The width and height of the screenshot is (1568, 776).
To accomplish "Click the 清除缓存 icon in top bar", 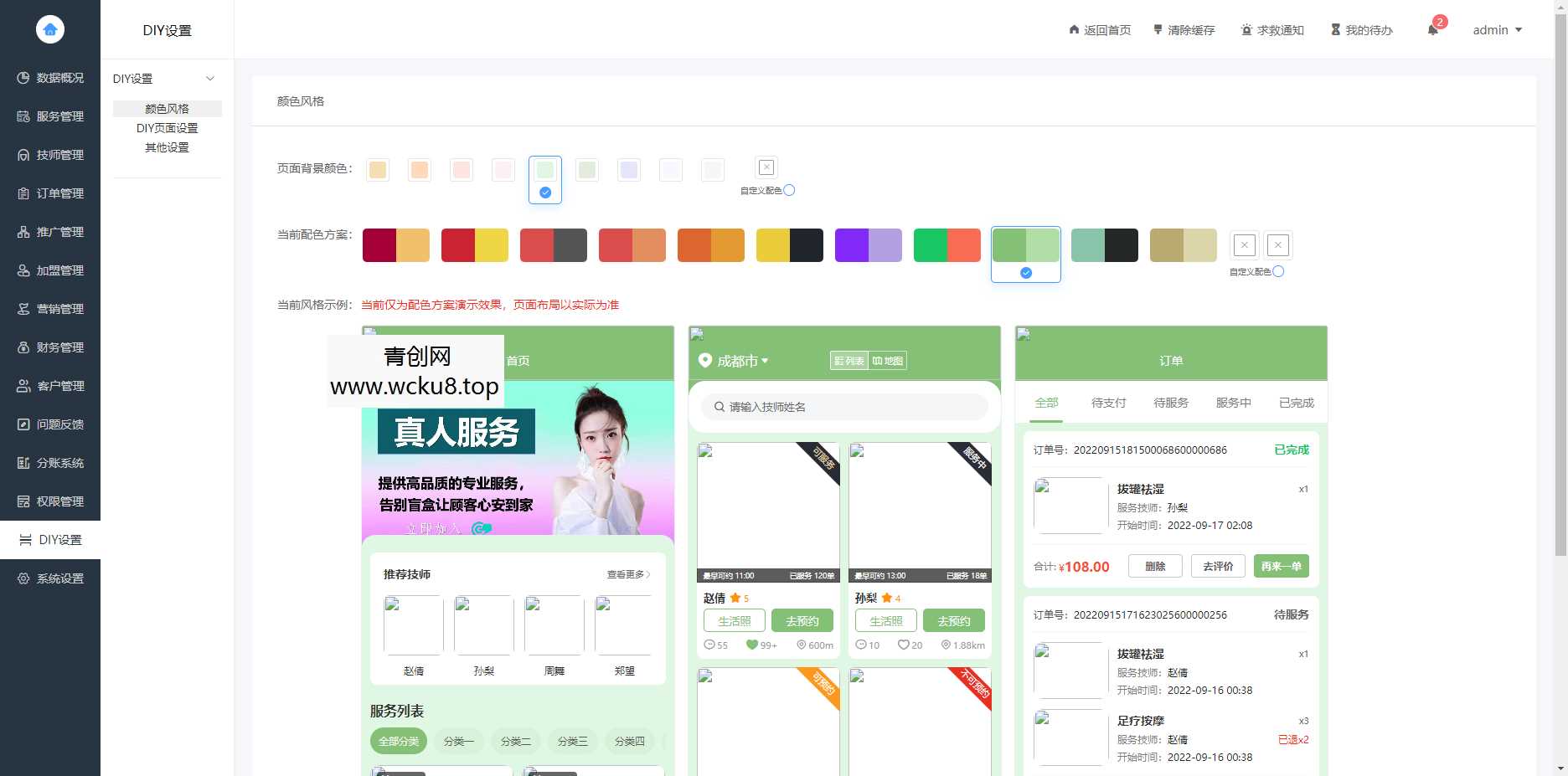I will point(1159,29).
